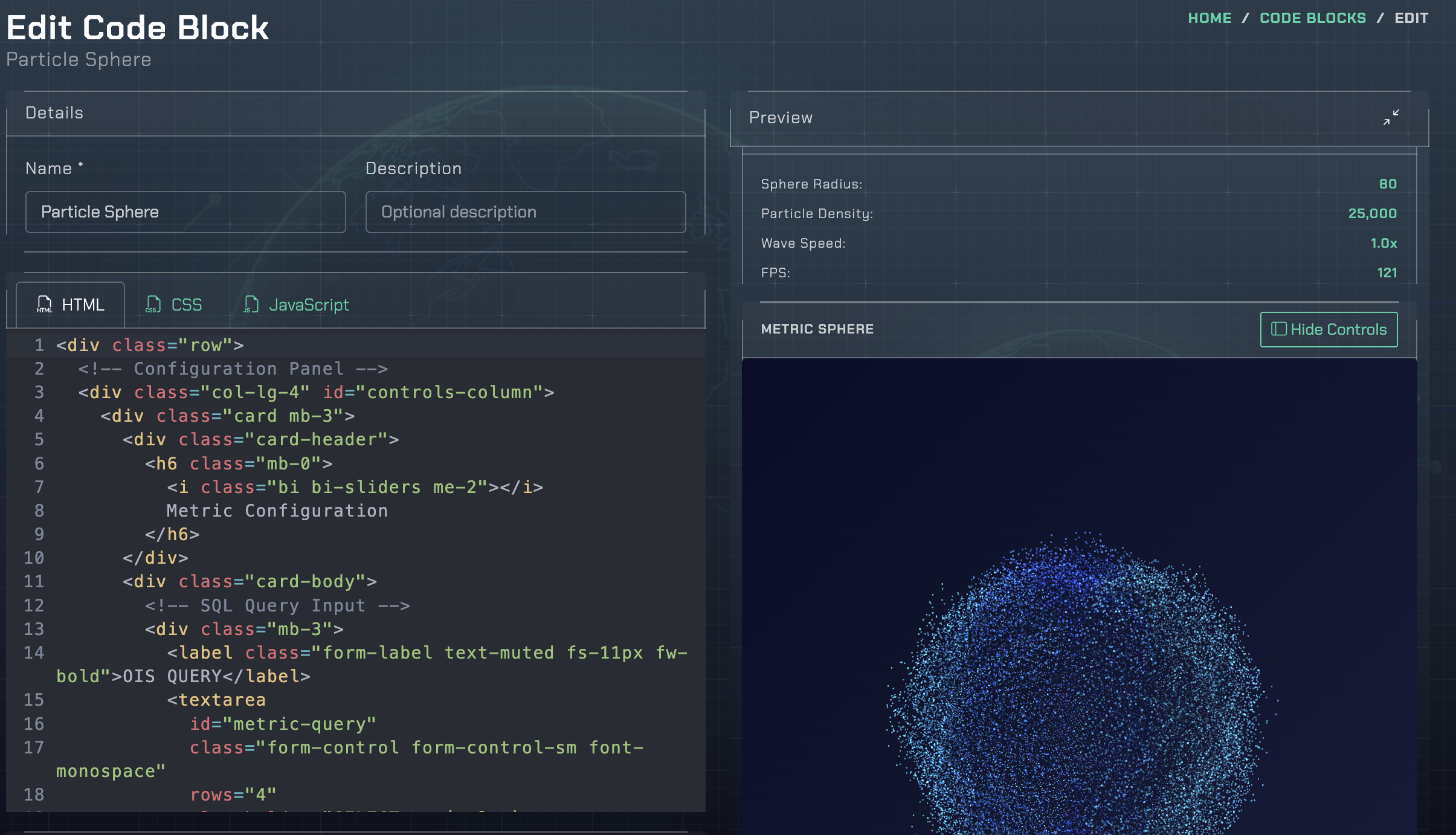Click the JavaScript file icon
Screen dimensions: 1456x835
[251, 305]
